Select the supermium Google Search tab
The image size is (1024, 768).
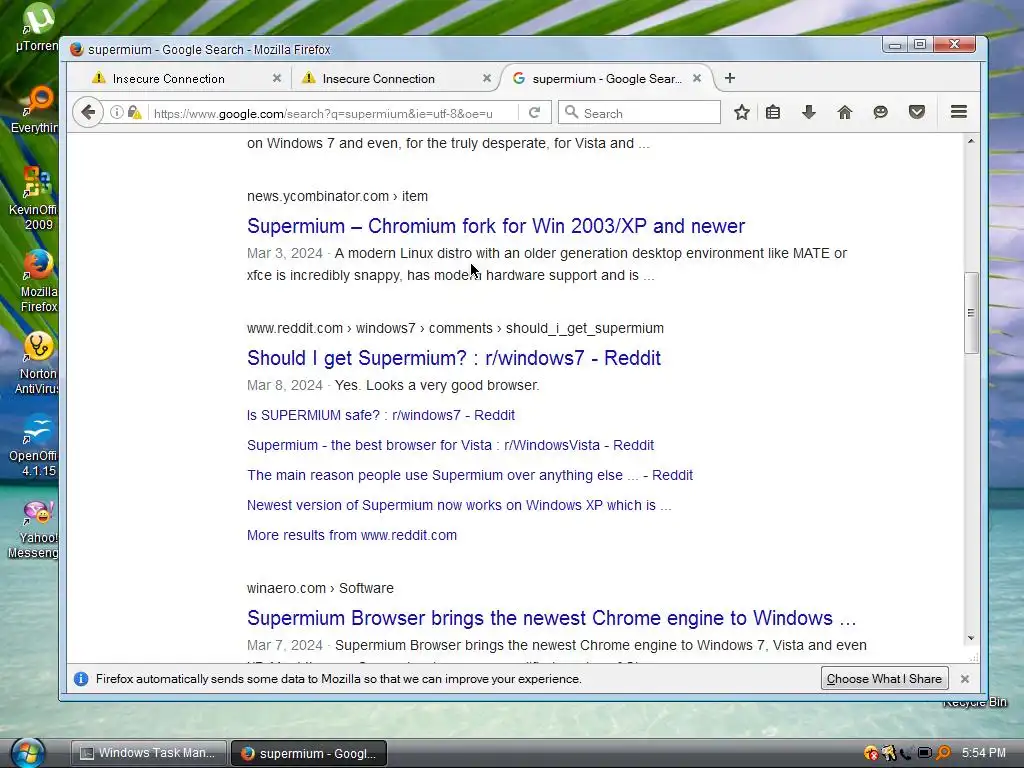tap(606, 78)
